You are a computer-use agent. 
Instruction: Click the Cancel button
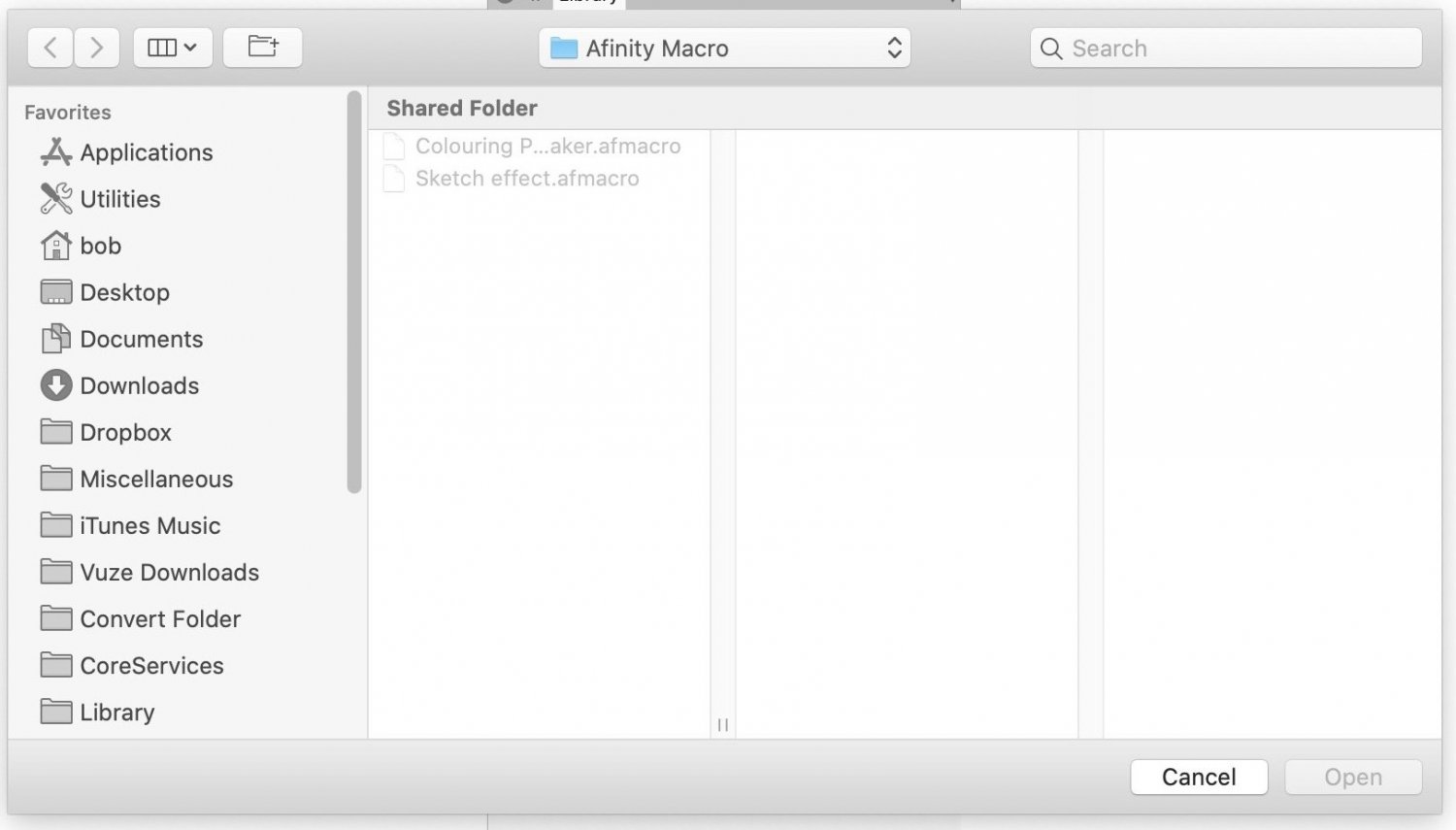click(x=1199, y=777)
